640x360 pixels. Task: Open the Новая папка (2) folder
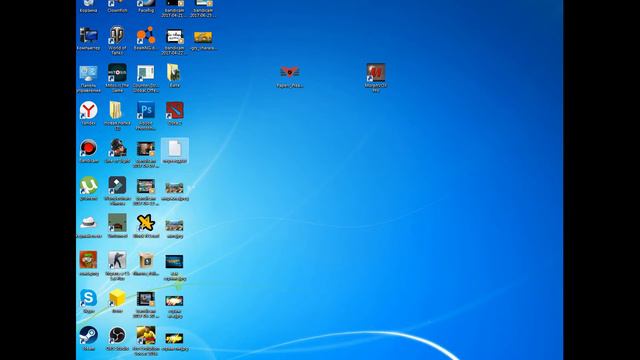[116, 111]
